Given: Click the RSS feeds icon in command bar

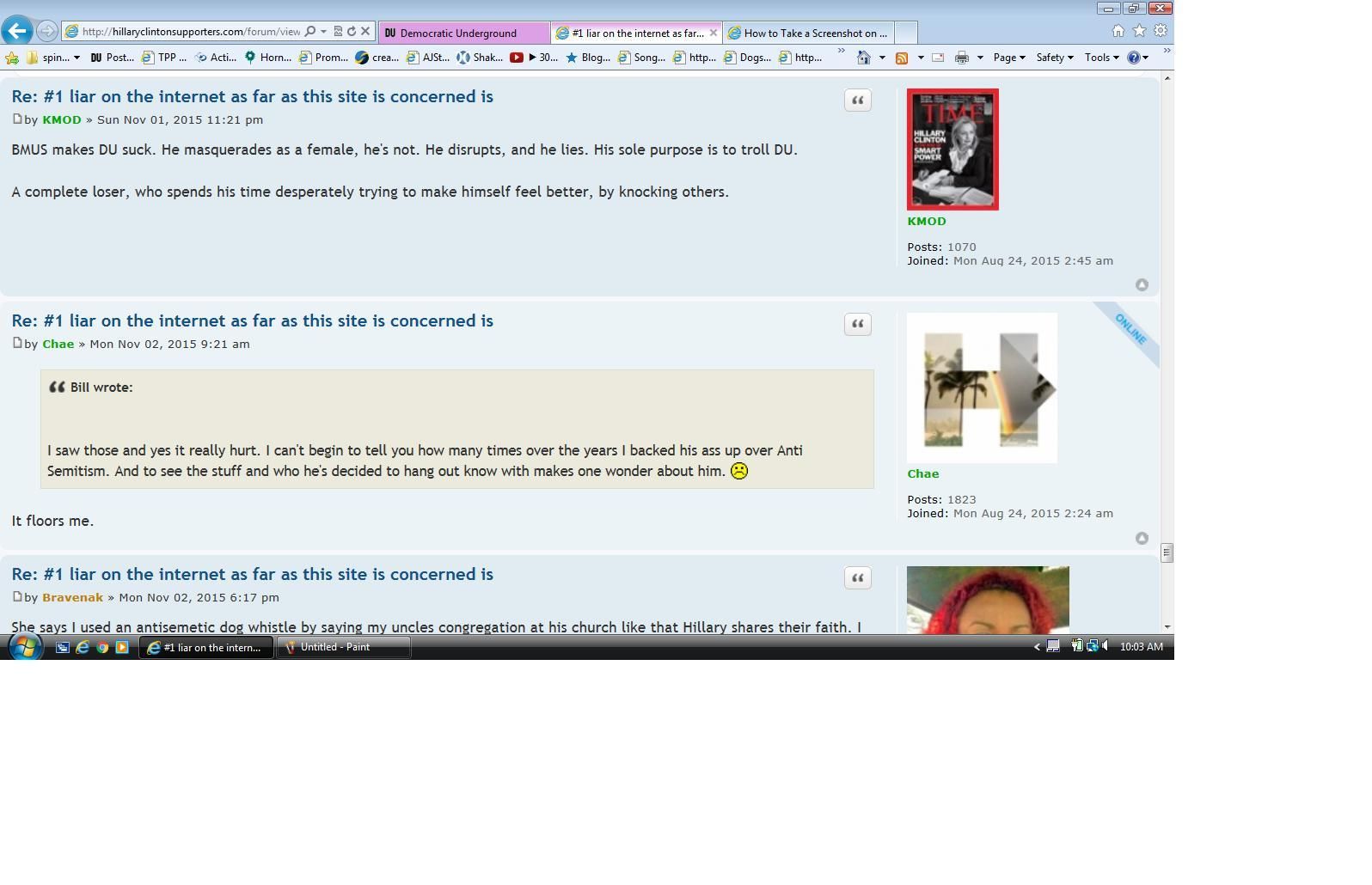Looking at the screenshot, I should click(902, 58).
